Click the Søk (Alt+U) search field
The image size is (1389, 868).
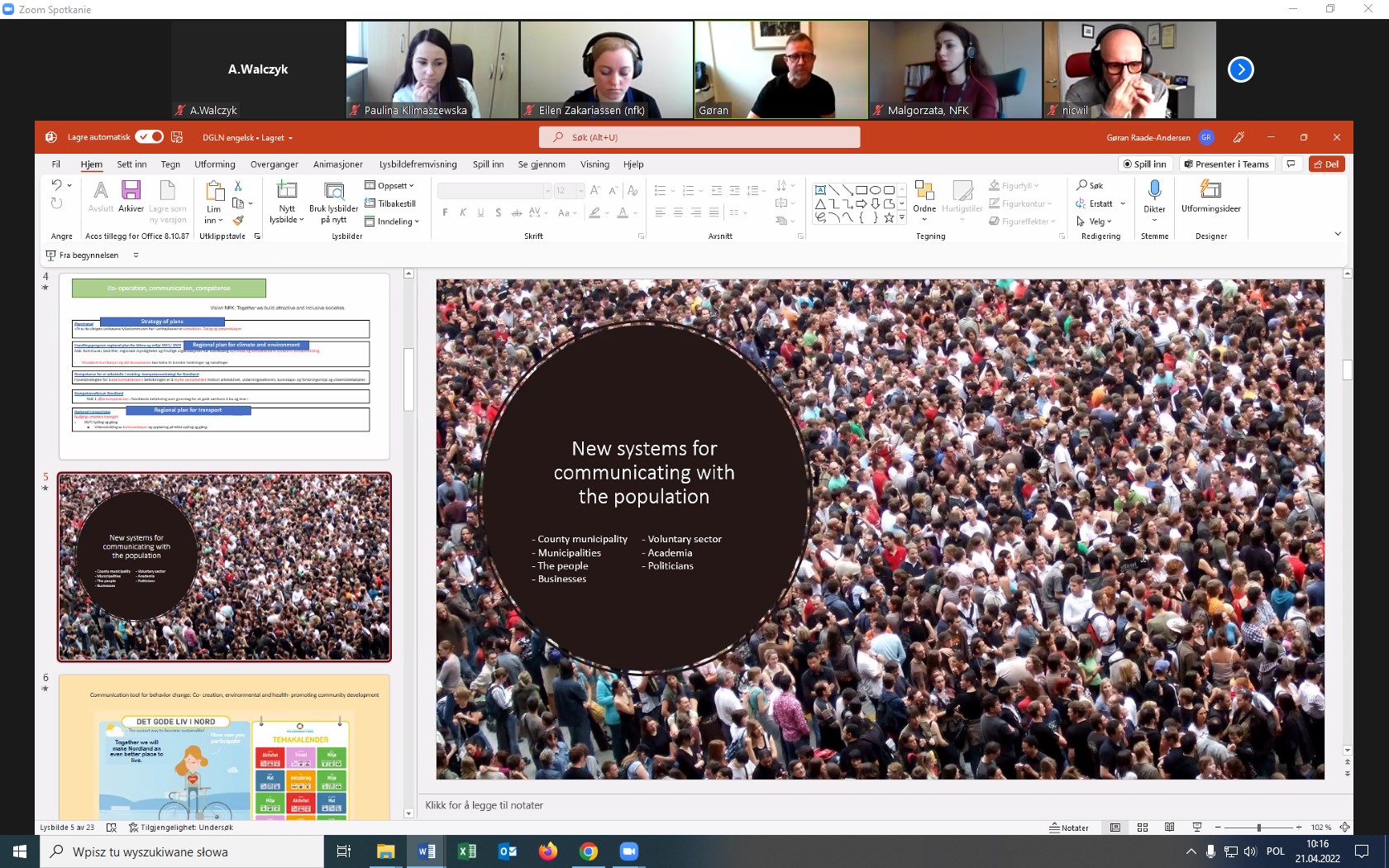699,137
